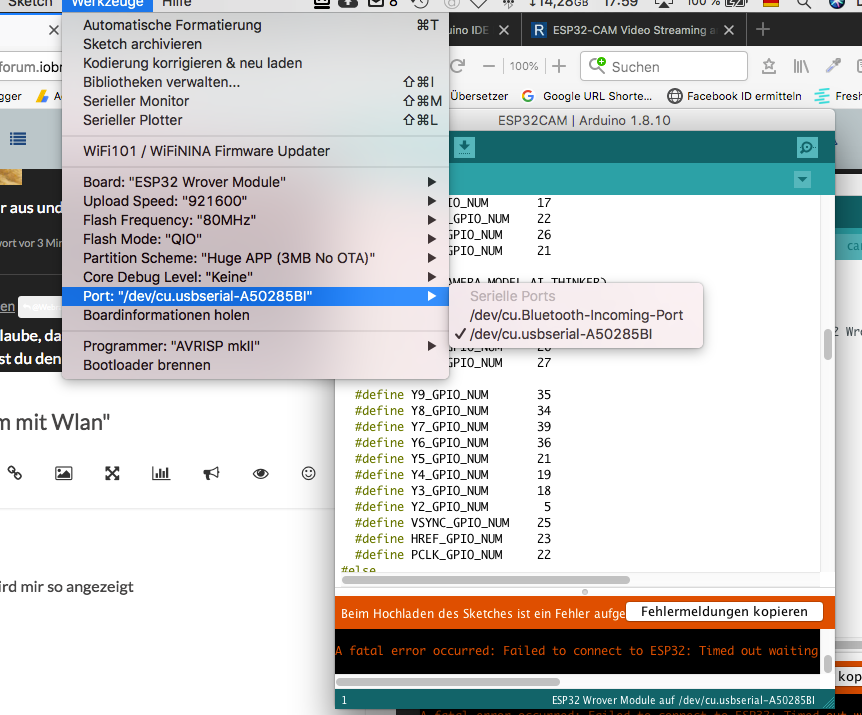862x715 pixels.
Task: Click the '#define Y9_GPIO_NUM' code line
Action: 452,395
